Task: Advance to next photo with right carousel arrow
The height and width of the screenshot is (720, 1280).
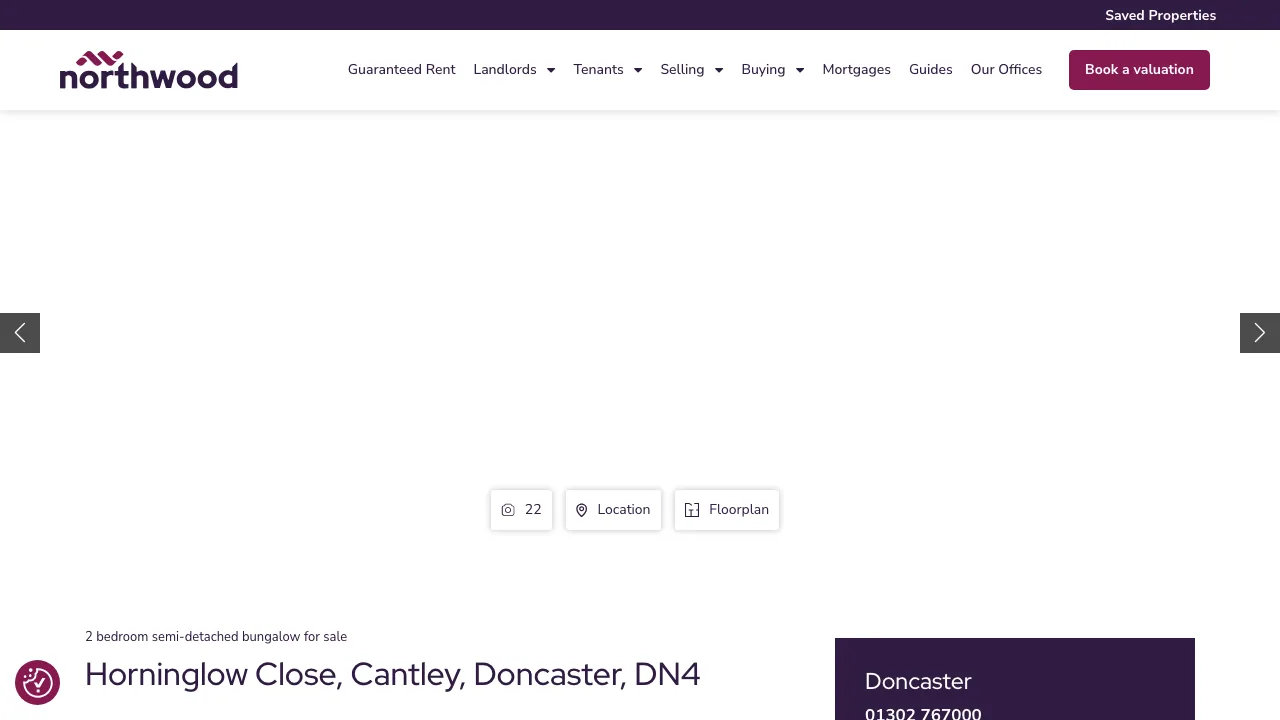Action: pos(1259,332)
